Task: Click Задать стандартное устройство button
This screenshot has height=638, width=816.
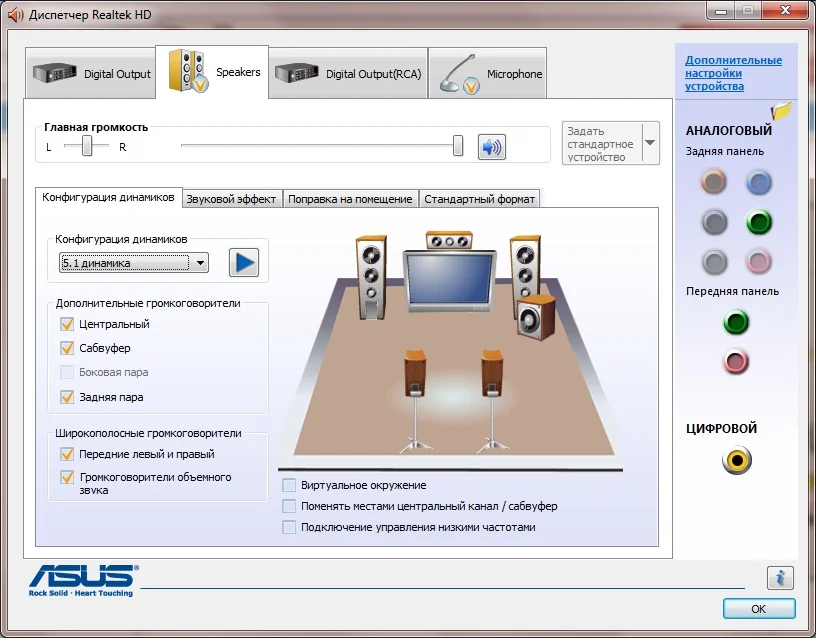Action: coord(602,144)
